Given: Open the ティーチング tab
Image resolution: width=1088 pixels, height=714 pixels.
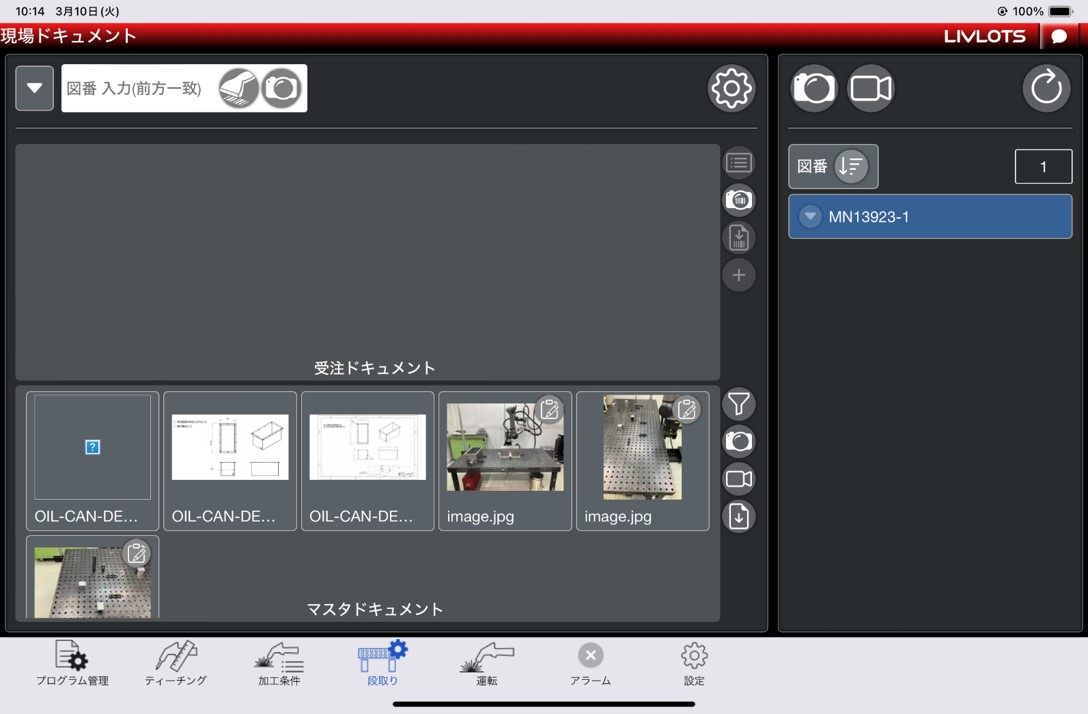Looking at the screenshot, I should click(175, 665).
